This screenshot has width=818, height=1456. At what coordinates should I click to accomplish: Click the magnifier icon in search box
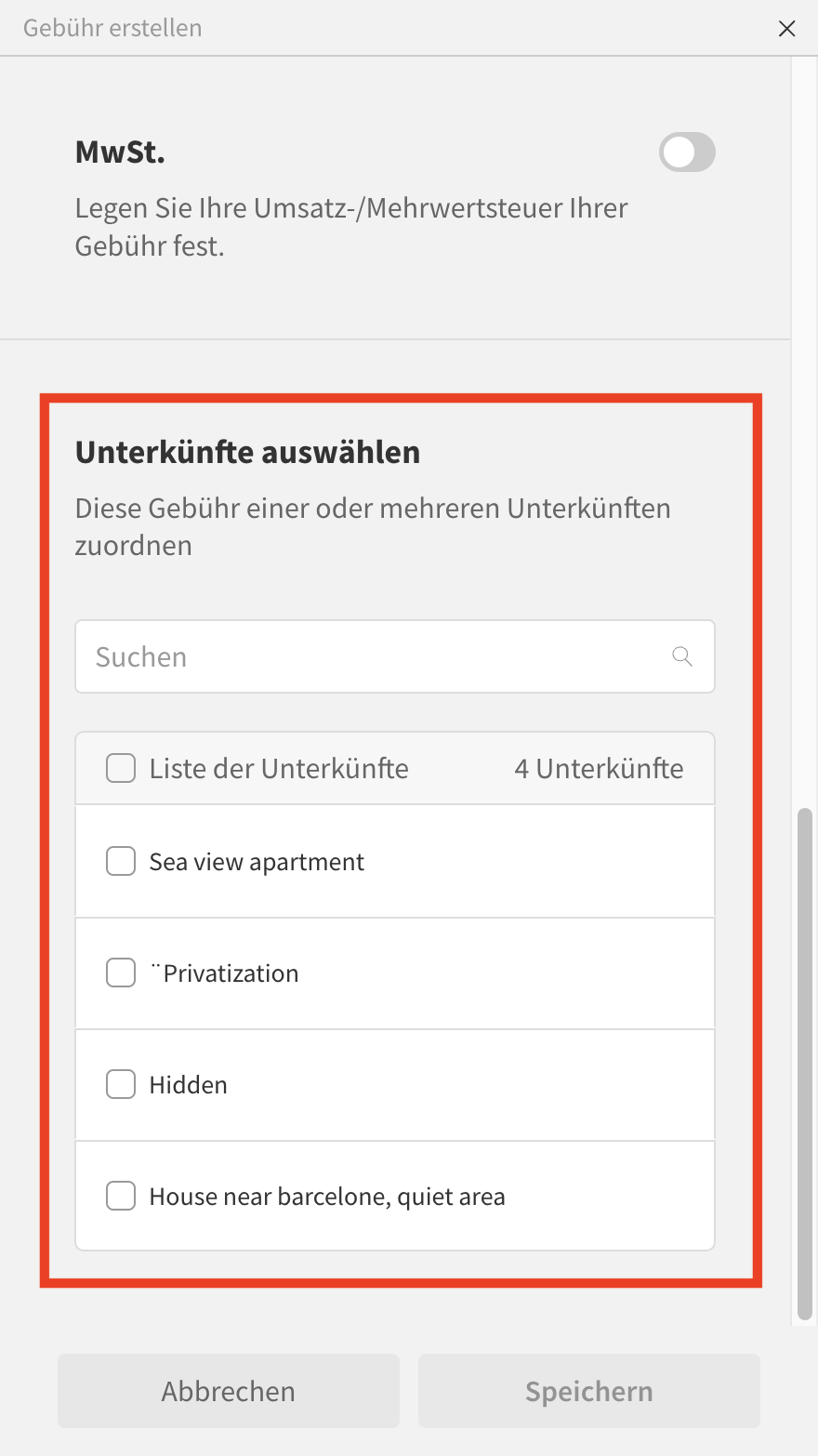pyautogui.click(x=682, y=656)
